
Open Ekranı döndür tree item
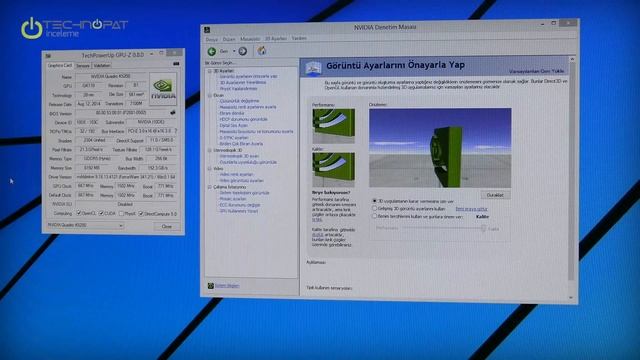click(232, 113)
